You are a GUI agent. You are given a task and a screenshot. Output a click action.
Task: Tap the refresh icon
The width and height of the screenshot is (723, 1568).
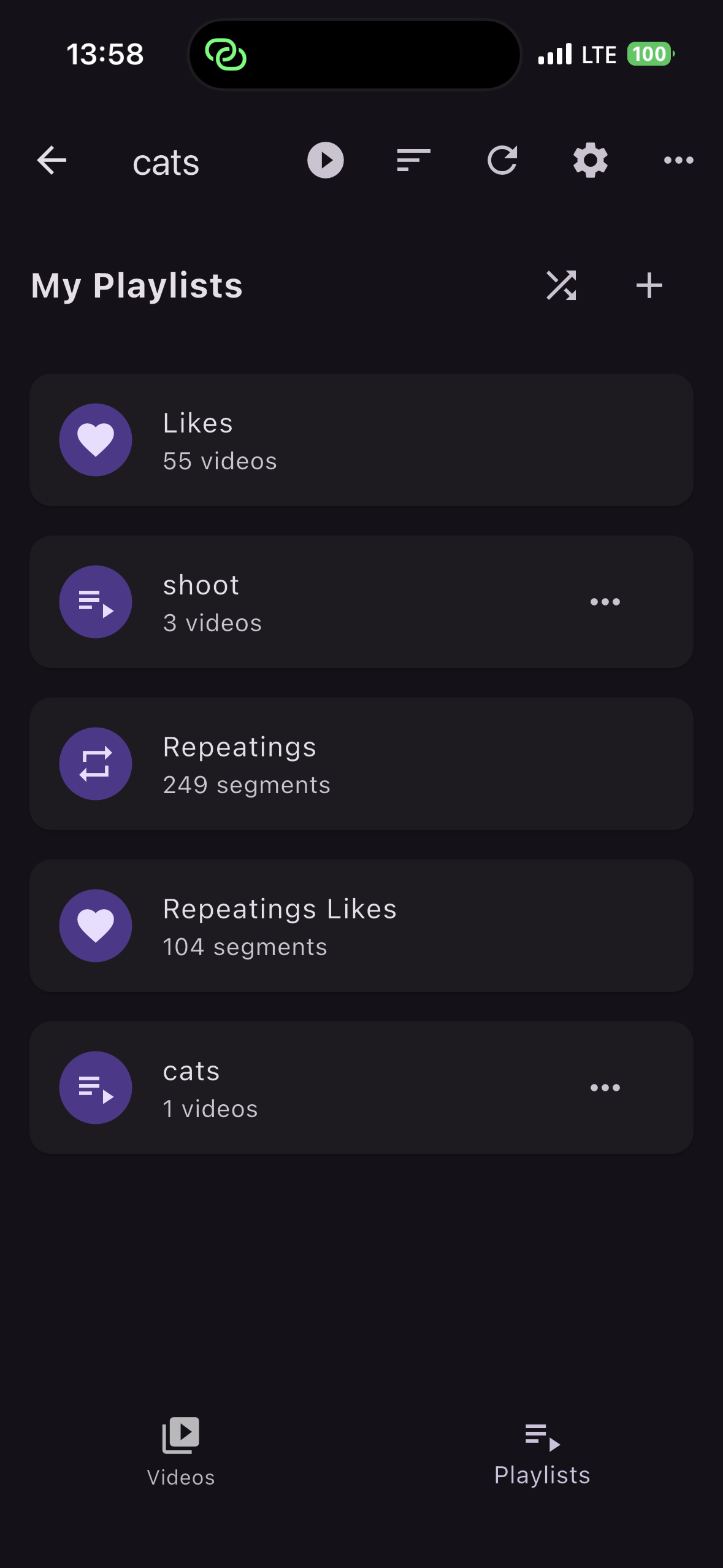coord(502,161)
